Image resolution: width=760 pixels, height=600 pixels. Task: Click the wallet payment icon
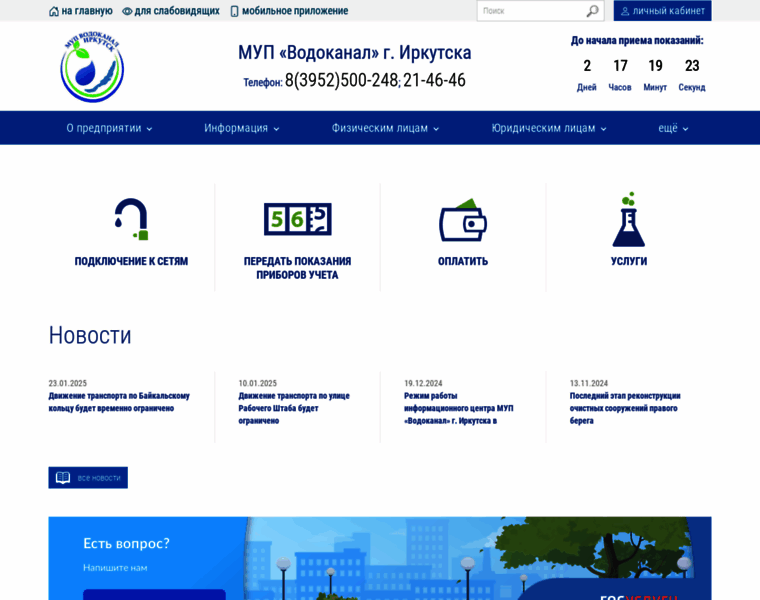tap(463, 220)
